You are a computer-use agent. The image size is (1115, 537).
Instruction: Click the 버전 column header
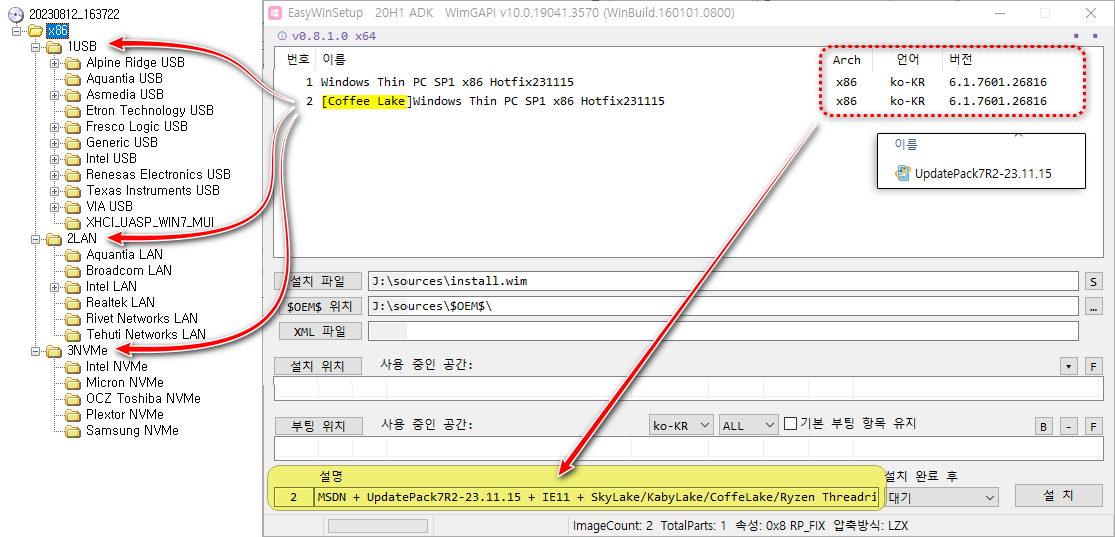click(961, 59)
